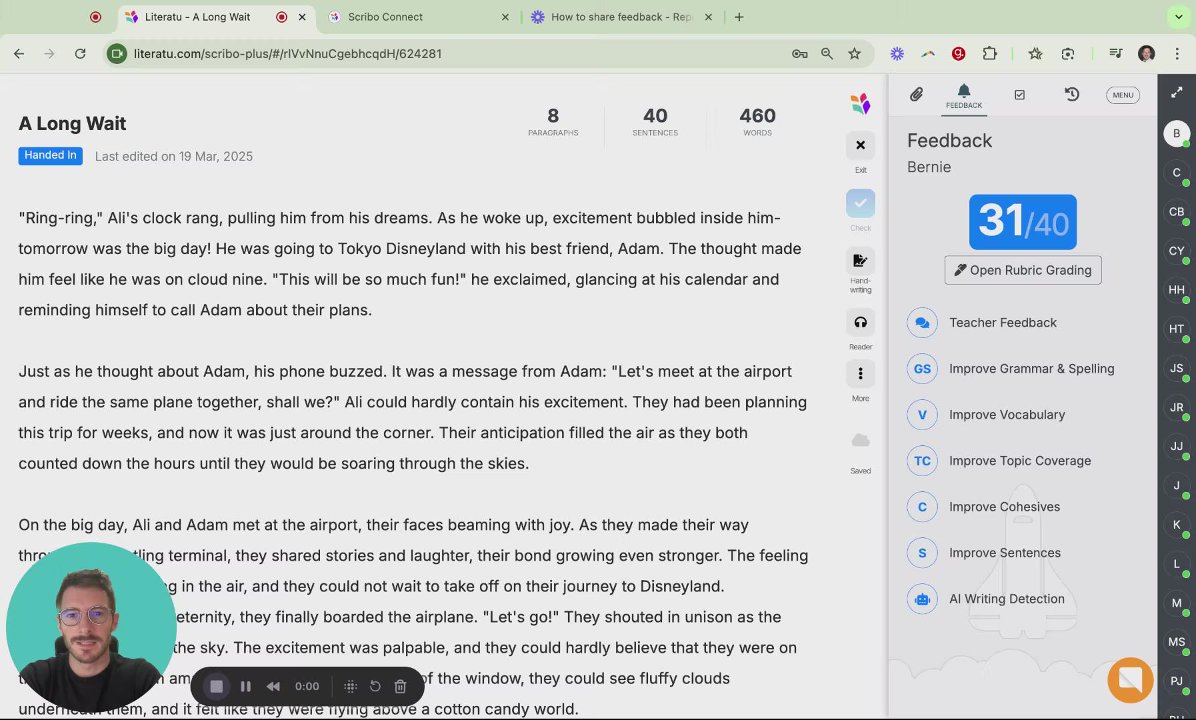Open Teacher Feedback section

coord(1003,323)
